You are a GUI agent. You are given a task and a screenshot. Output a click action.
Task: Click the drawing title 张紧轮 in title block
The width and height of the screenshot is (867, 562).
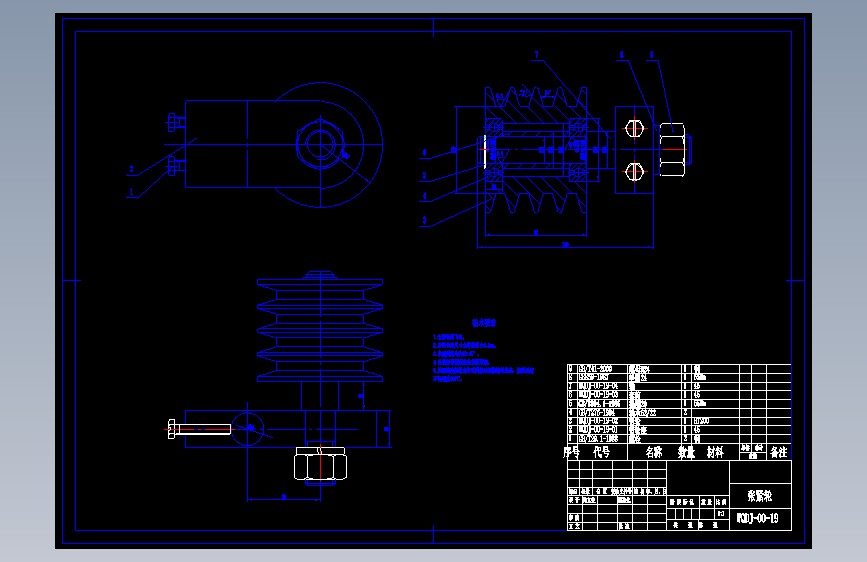click(760, 496)
